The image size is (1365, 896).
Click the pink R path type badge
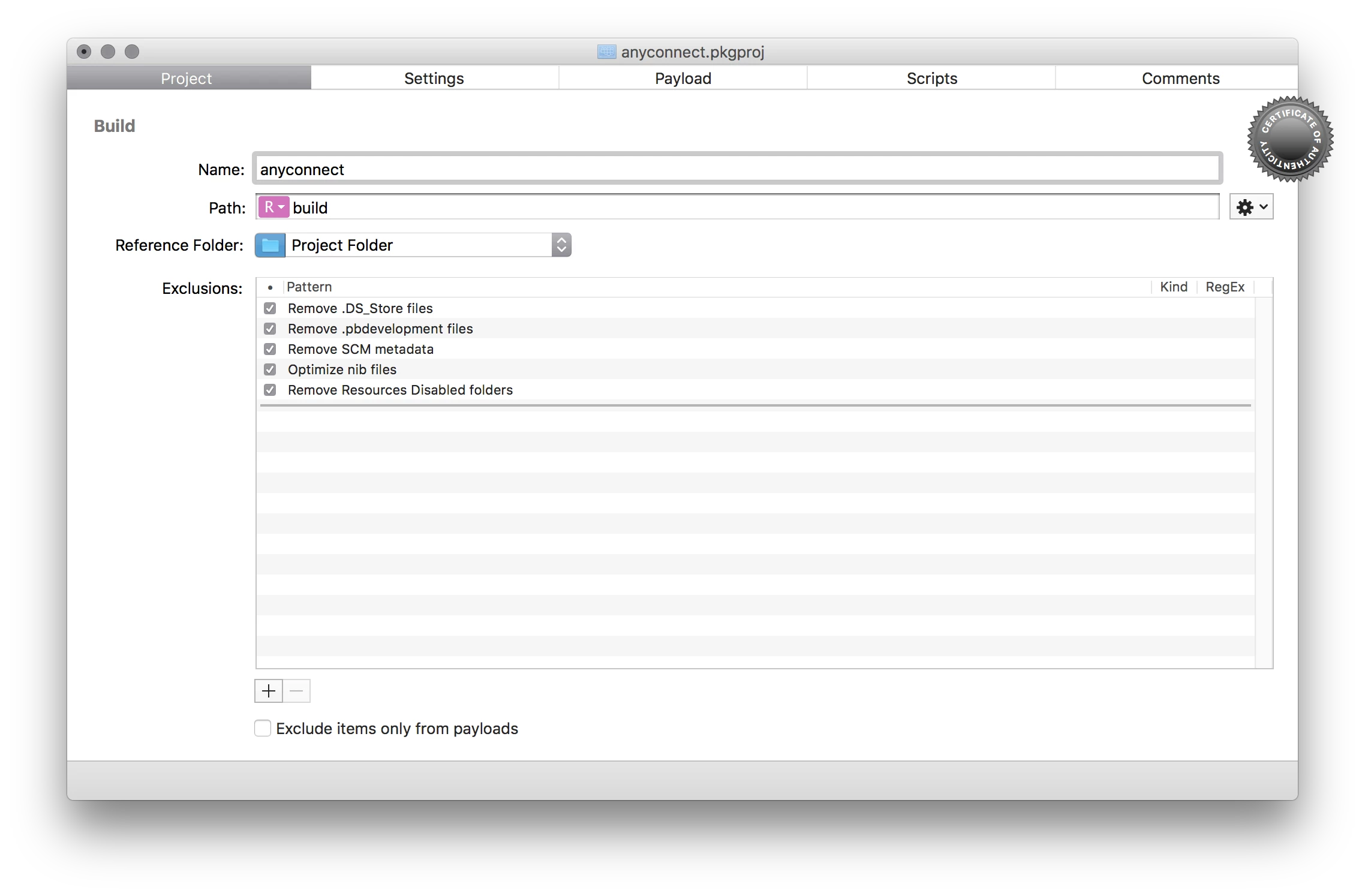(273, 208)
